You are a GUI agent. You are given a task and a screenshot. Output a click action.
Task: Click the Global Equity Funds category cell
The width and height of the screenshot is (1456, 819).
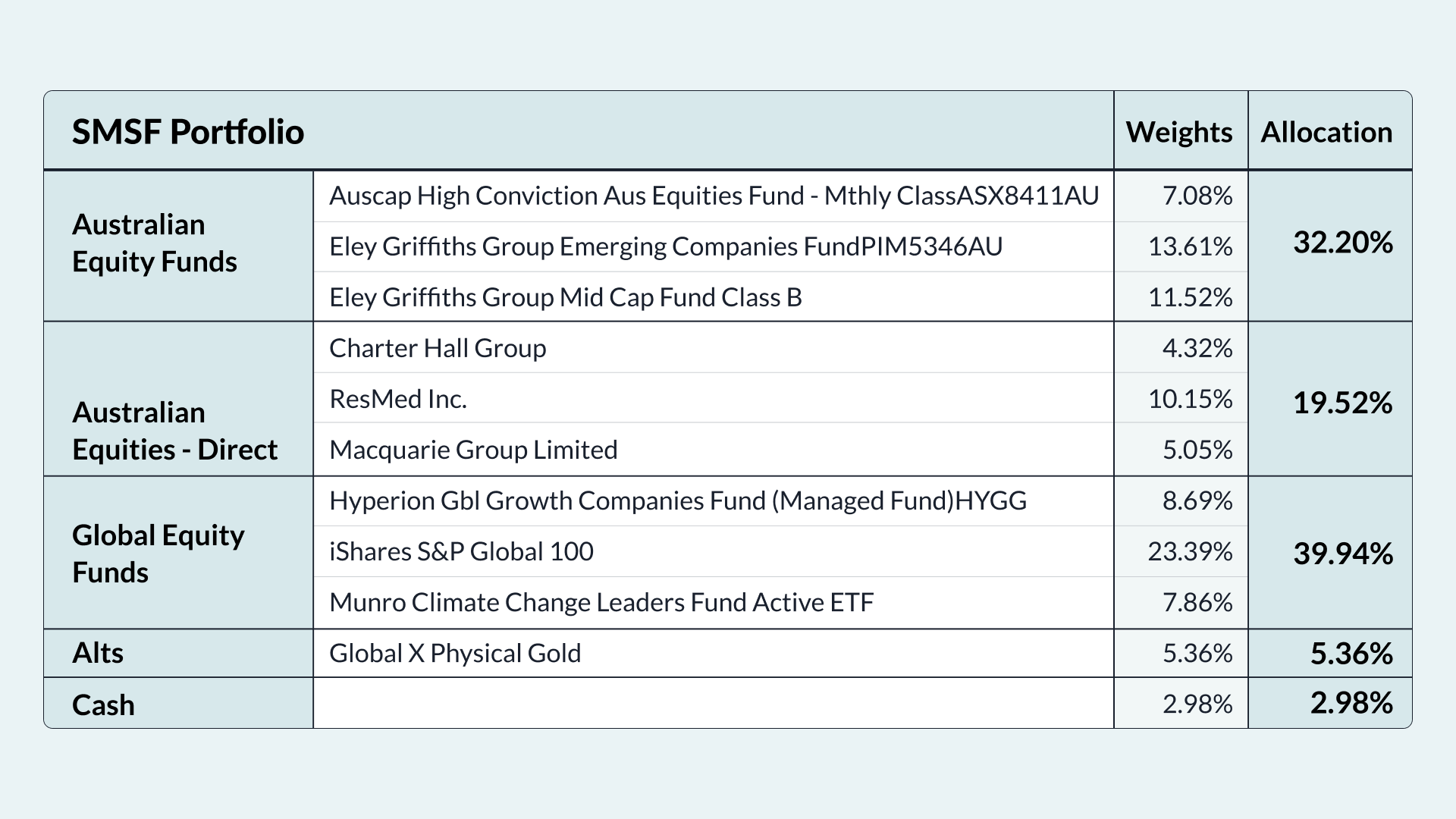(x=158, y=554)
